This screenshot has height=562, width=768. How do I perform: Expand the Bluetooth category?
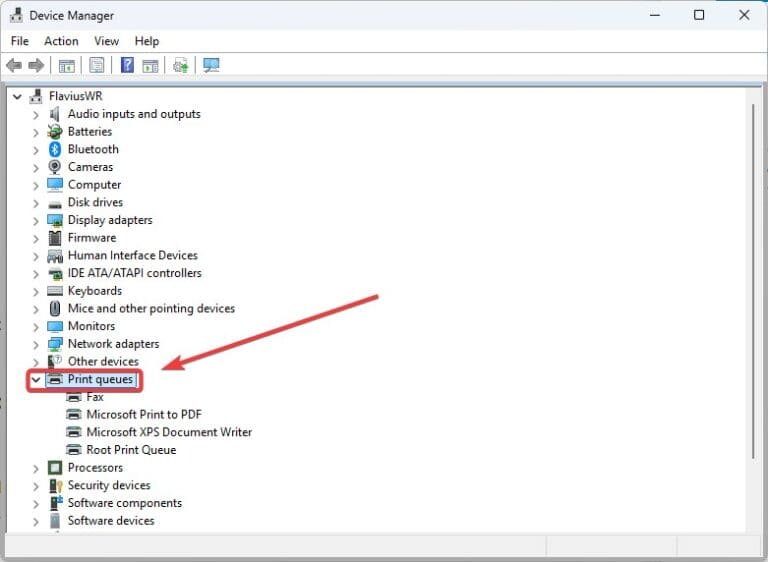coord(36,150)
